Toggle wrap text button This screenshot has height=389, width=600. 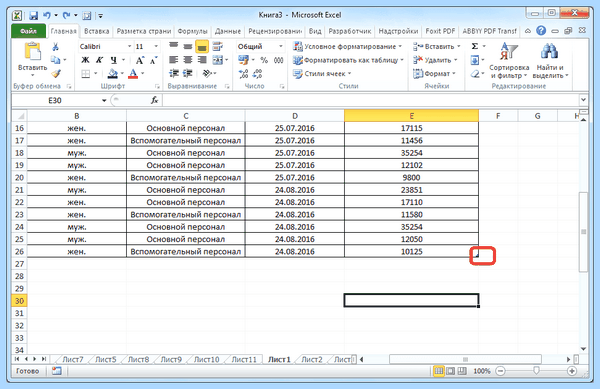click(x=217, y=46)
